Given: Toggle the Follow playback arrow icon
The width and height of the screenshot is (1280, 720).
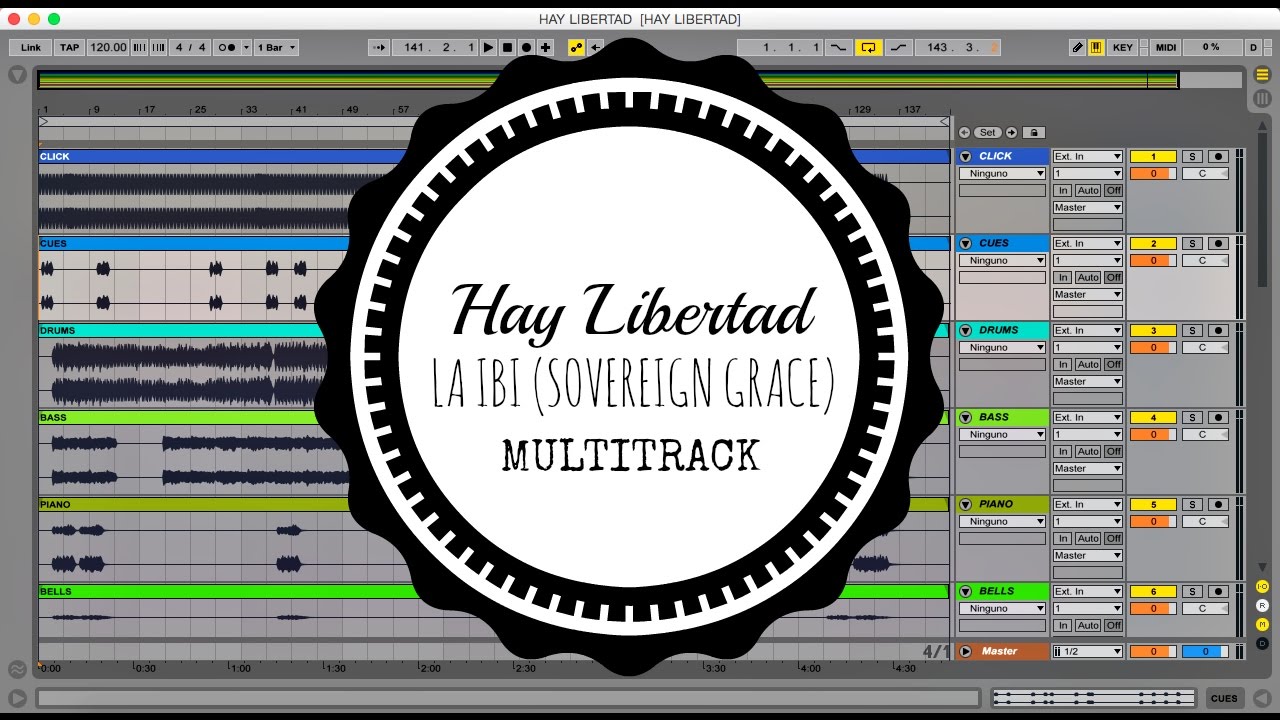Looking at the screenshot, I should coord(378,47).
